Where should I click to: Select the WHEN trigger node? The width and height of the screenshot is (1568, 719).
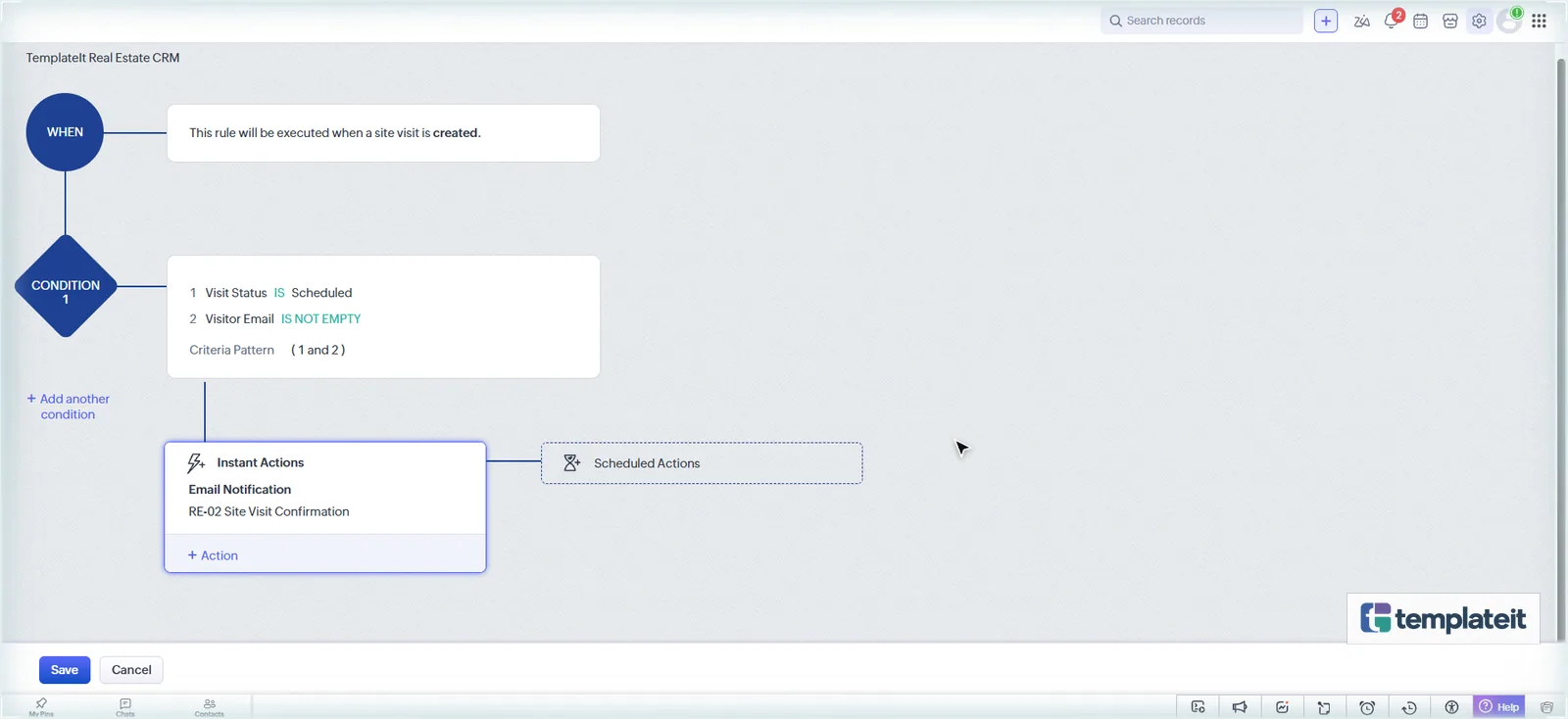coord(65,132)
